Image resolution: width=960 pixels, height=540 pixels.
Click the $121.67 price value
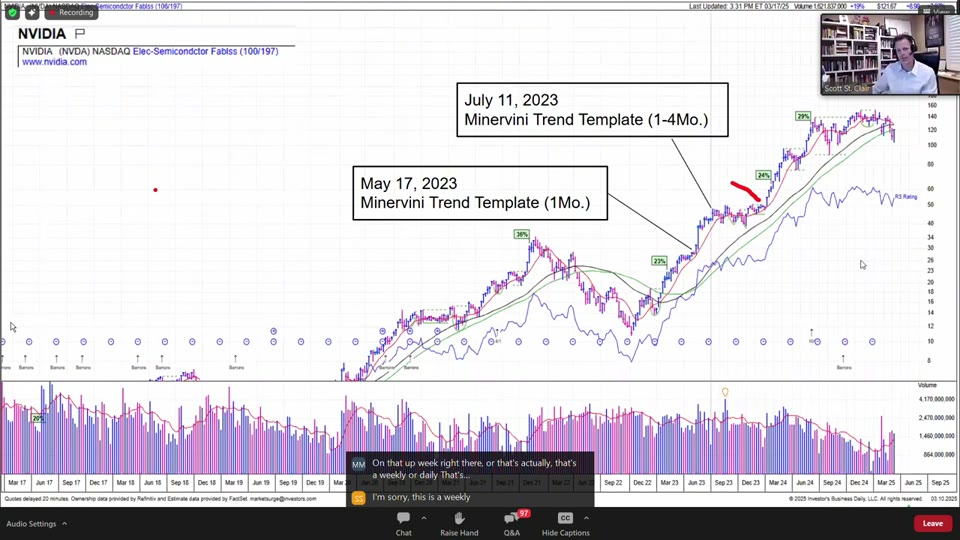click(887, 6)
